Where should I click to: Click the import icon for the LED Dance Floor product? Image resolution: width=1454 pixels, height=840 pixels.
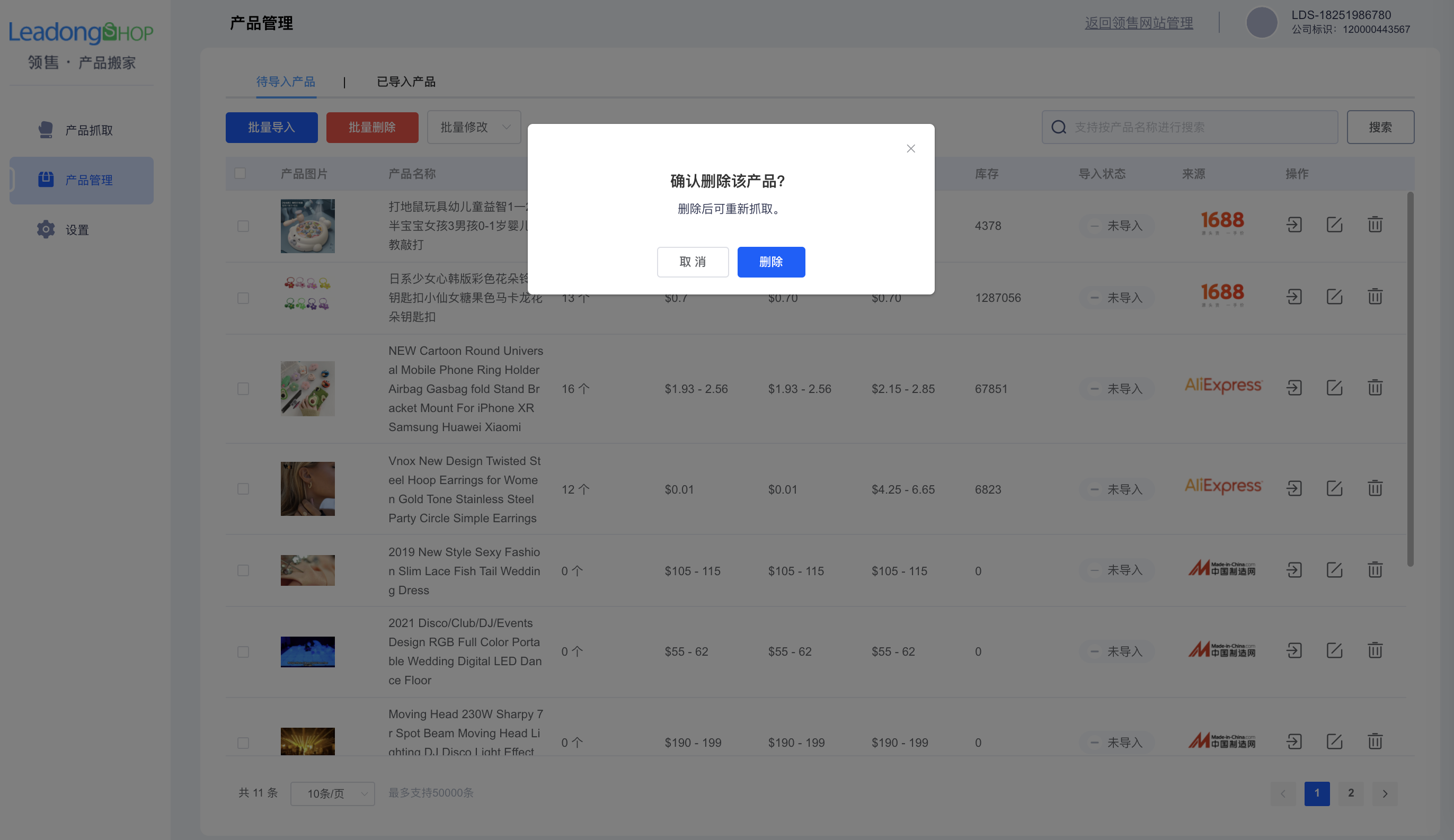pos(1294,651)
